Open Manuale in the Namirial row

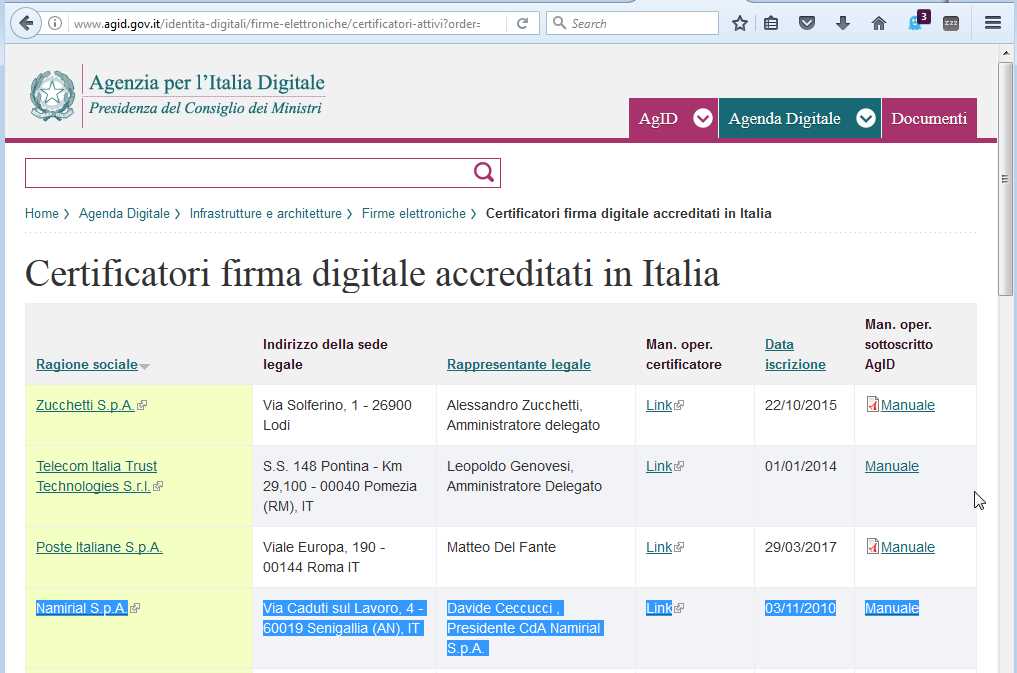click(x=892, y=608)
